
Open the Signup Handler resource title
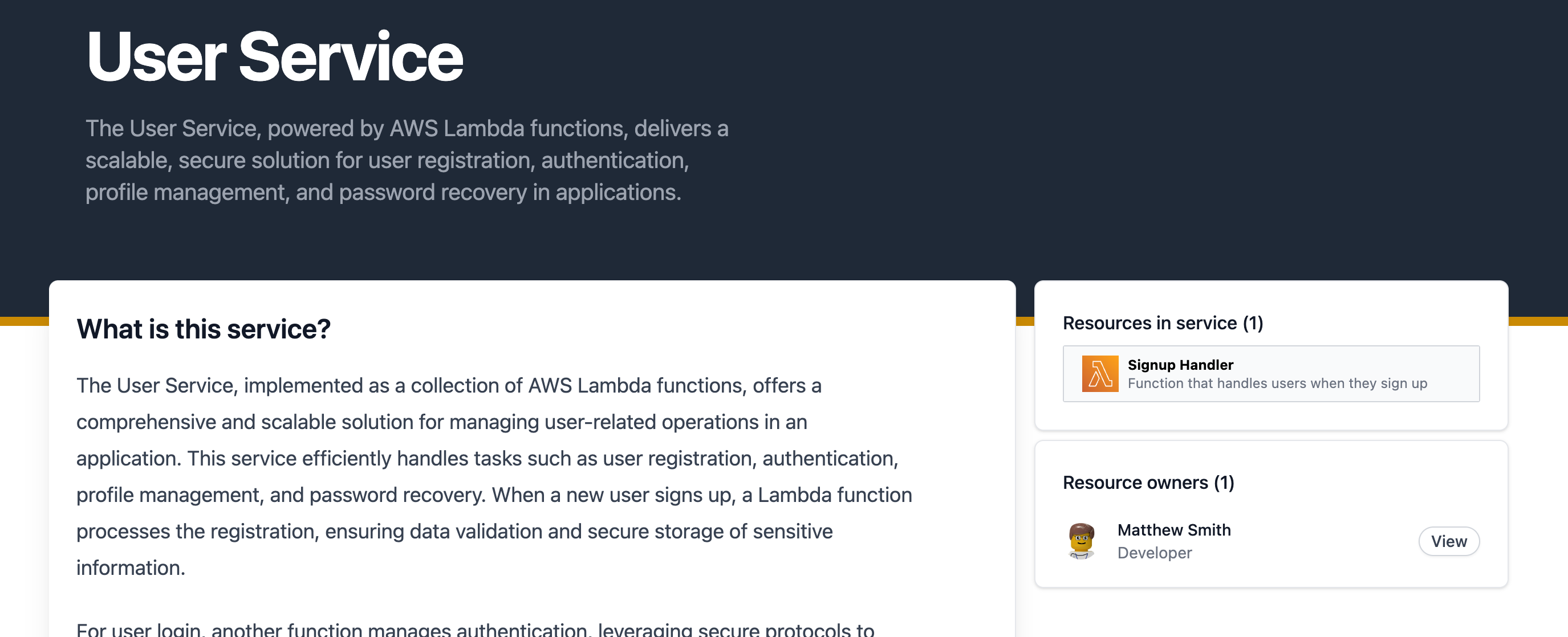point(1180,365)
